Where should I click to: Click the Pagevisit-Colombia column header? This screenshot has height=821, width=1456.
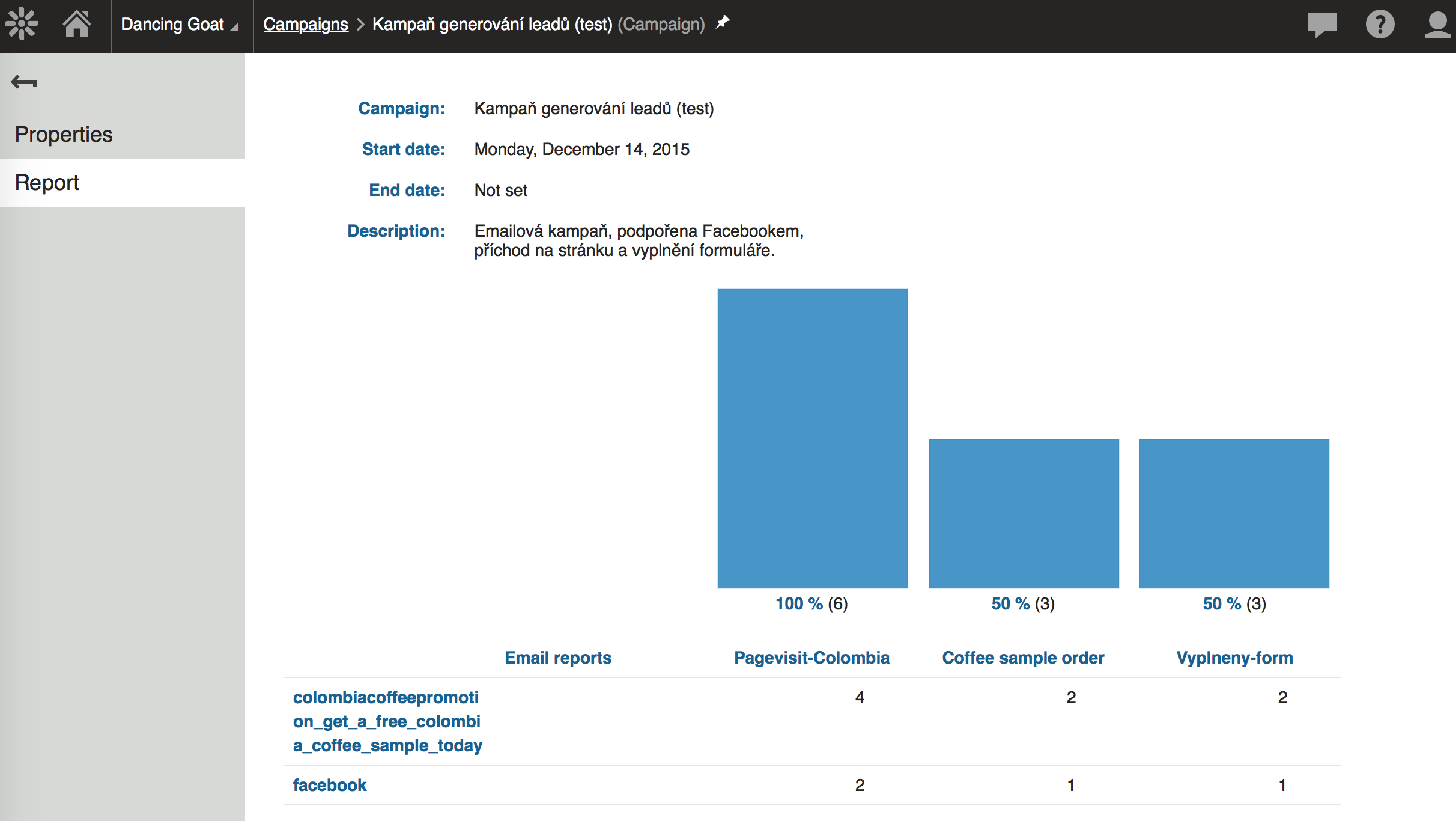coord(811,658)
